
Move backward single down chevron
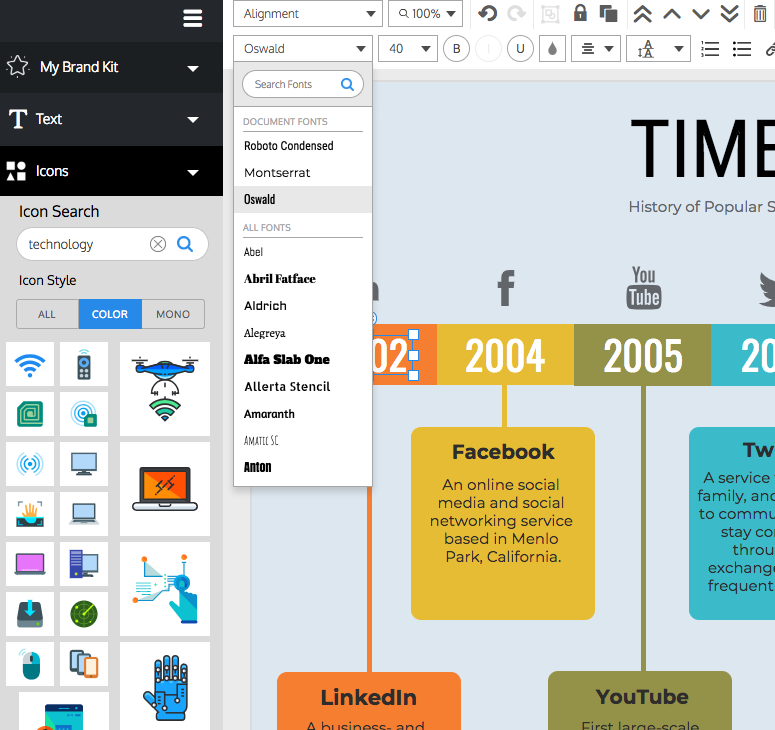(701, 14)
